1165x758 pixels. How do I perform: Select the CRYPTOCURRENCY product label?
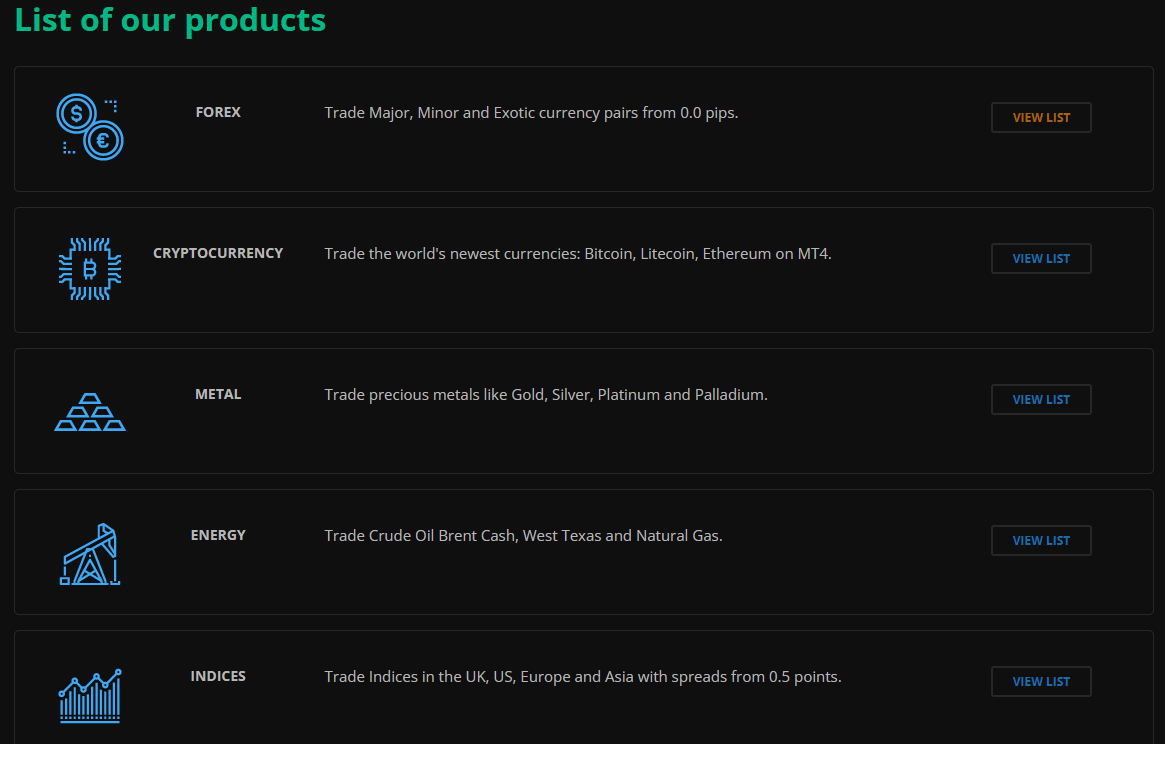click(218, 253)
